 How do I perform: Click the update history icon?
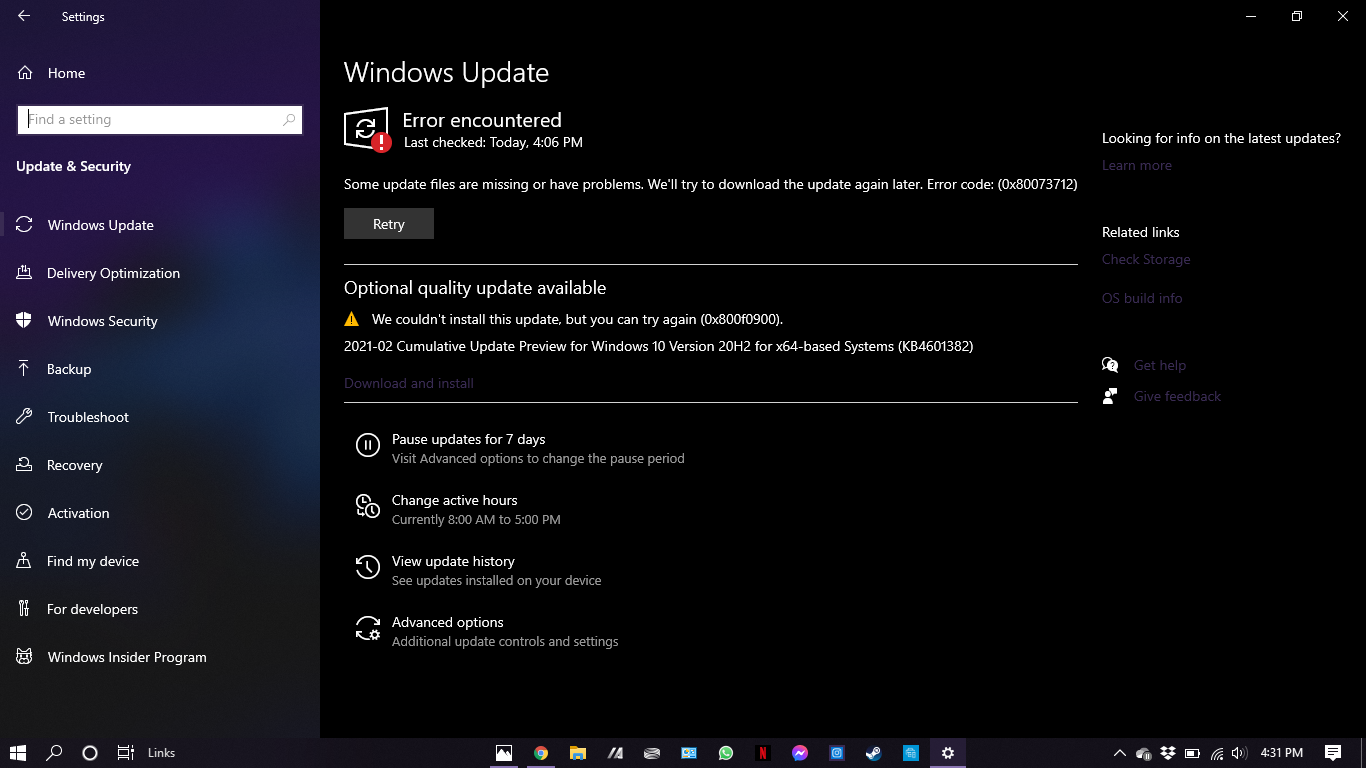pos(368,568)
